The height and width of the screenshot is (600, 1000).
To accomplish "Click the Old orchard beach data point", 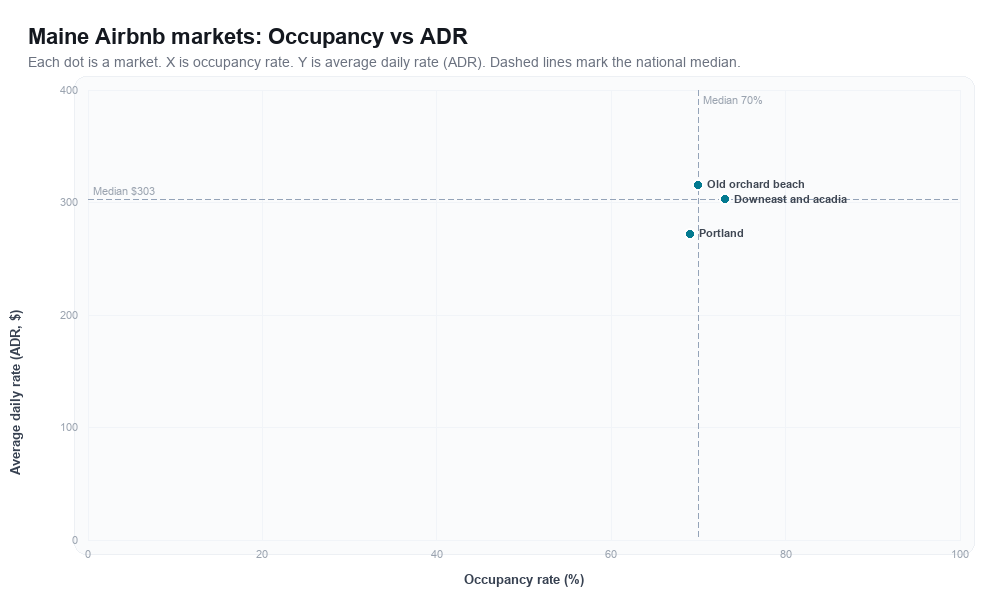I will tap(698, 185).
